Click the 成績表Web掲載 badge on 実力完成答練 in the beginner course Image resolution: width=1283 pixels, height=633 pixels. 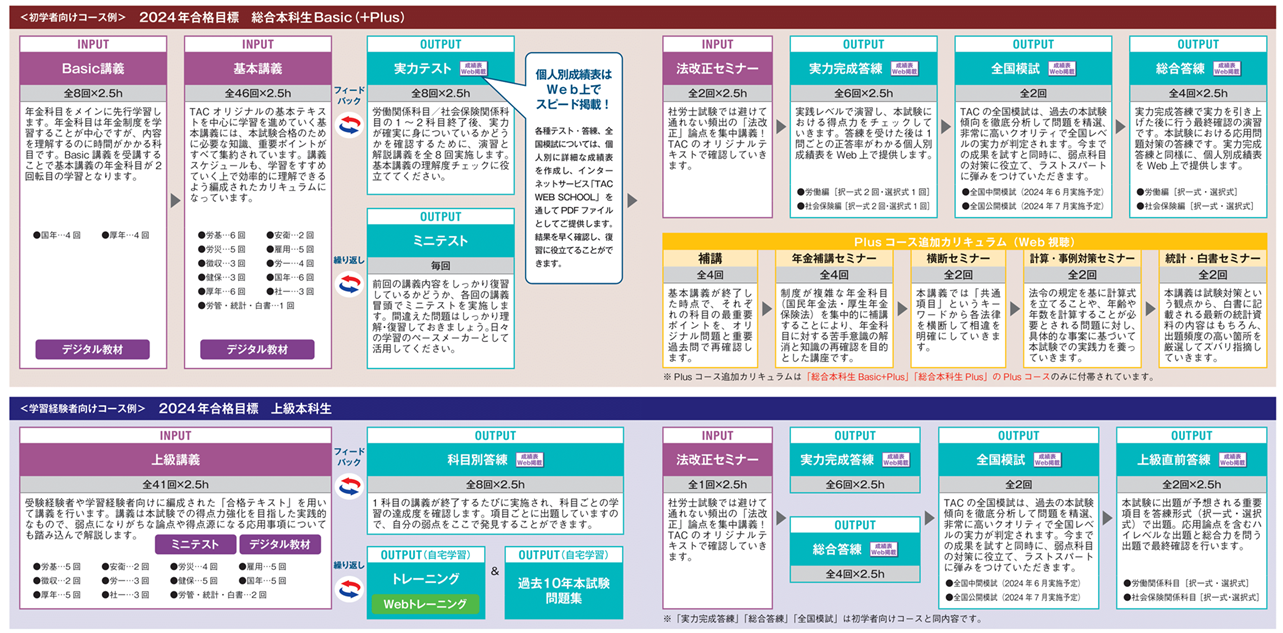click(x=899, y=69)
